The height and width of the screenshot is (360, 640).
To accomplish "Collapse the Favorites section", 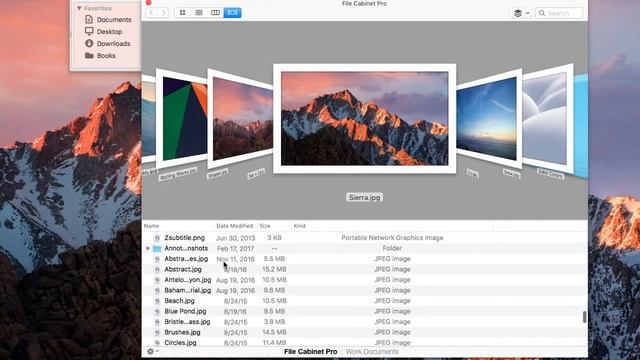I will [79, 8].
